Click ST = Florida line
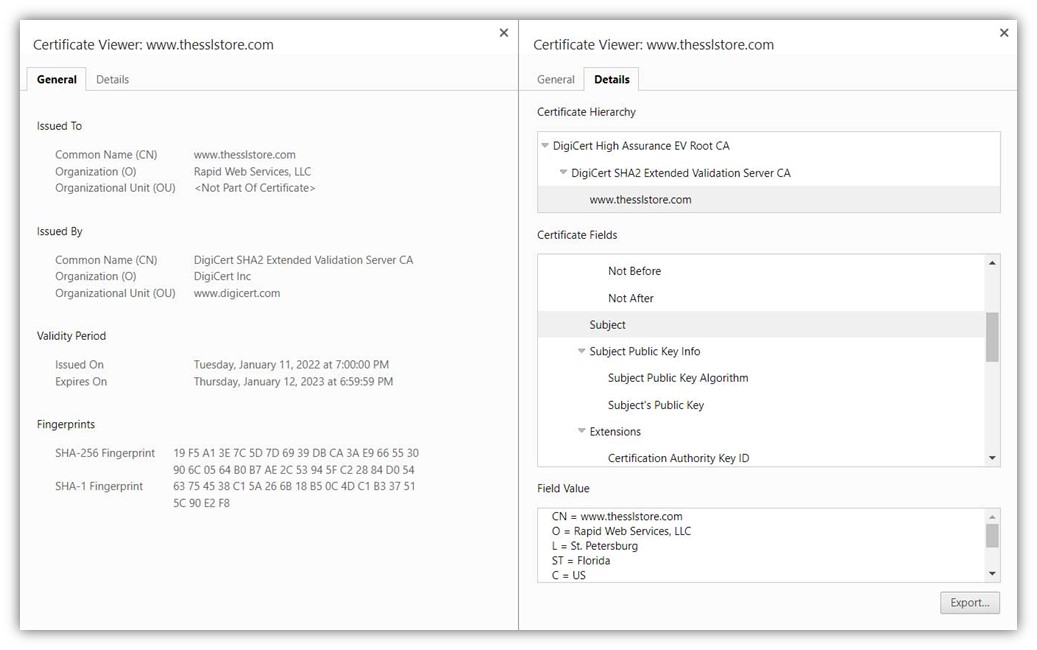This screenshot has height=650, width=1037. pyautogui.click(x=581, y=560)
